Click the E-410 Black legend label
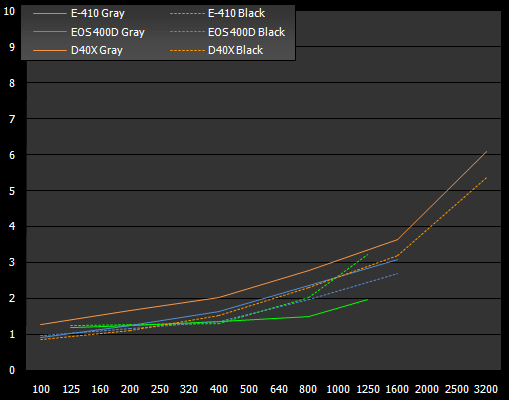 236,13
